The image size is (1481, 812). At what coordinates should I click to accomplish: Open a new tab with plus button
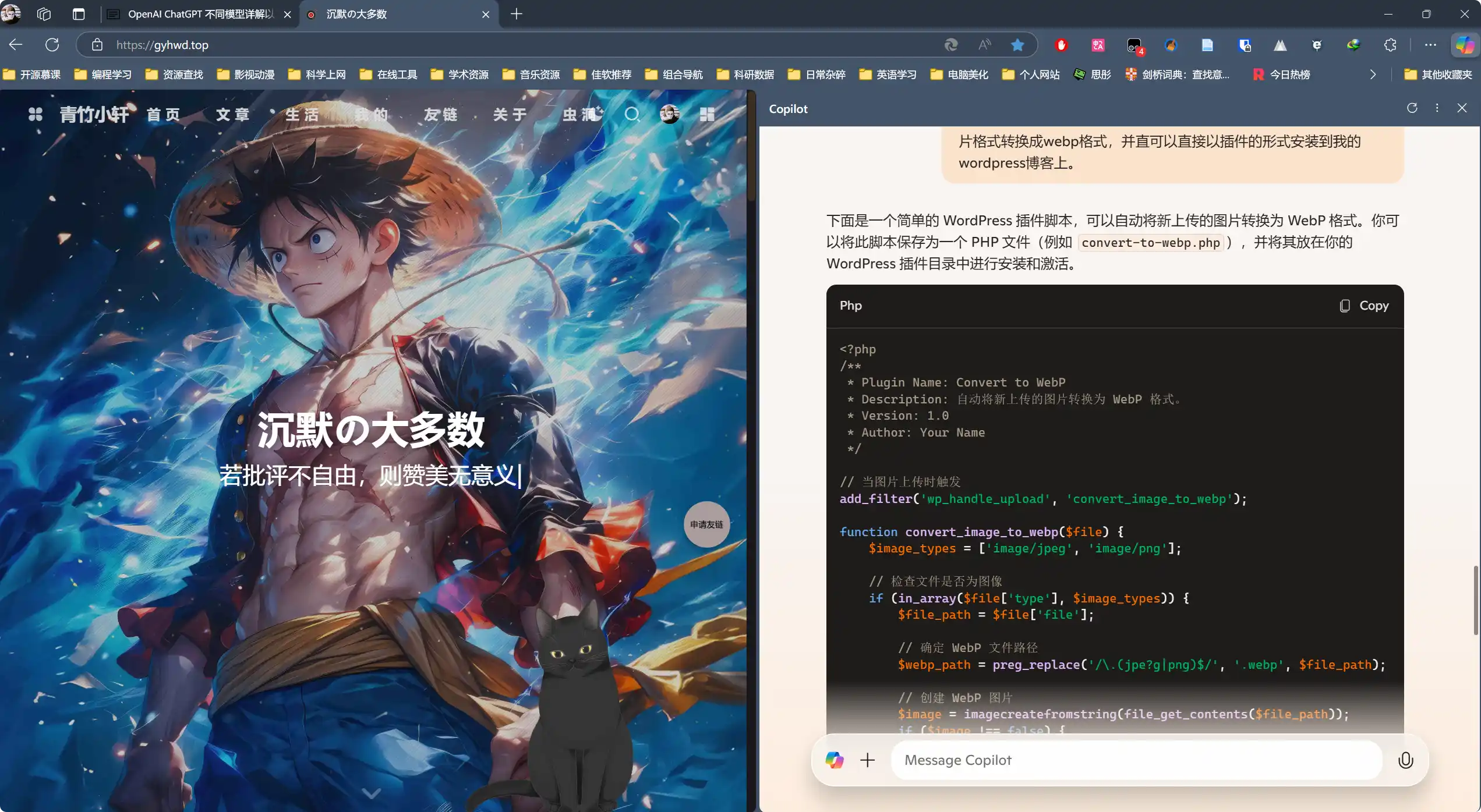point(516,14)
